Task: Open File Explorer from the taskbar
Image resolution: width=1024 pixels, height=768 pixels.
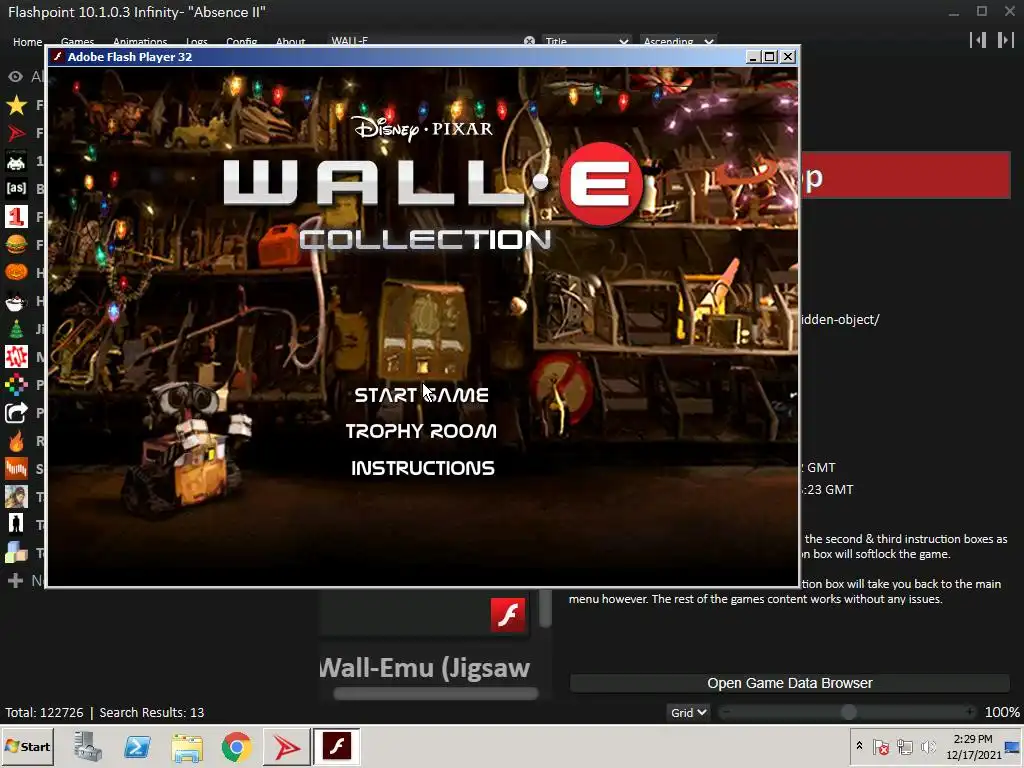Action: coord(187,746)
